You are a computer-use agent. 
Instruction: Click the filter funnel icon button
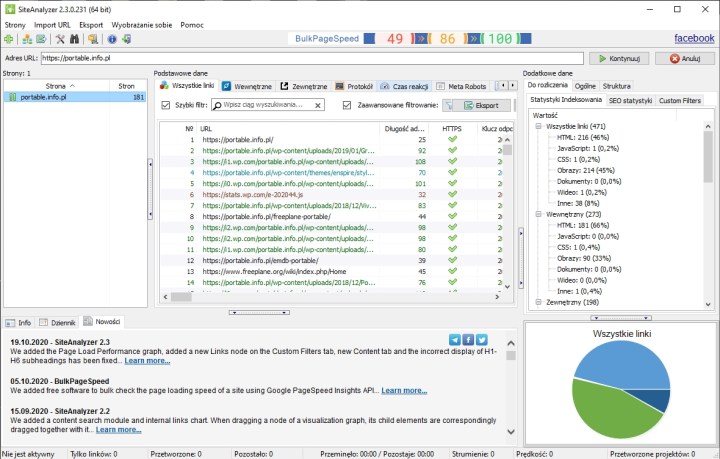(449, 106)
